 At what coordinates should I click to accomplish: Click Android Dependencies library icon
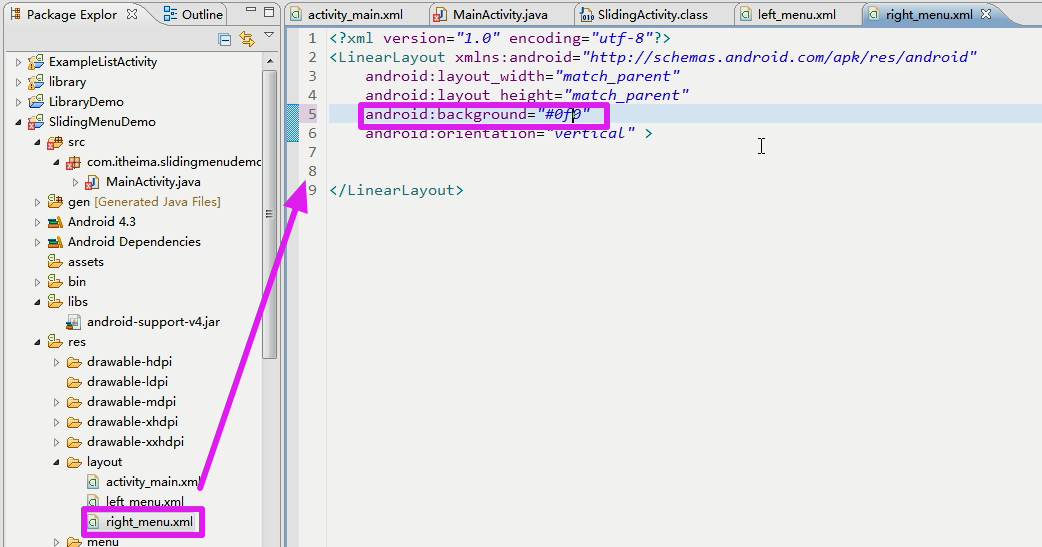tap(54, 242)
